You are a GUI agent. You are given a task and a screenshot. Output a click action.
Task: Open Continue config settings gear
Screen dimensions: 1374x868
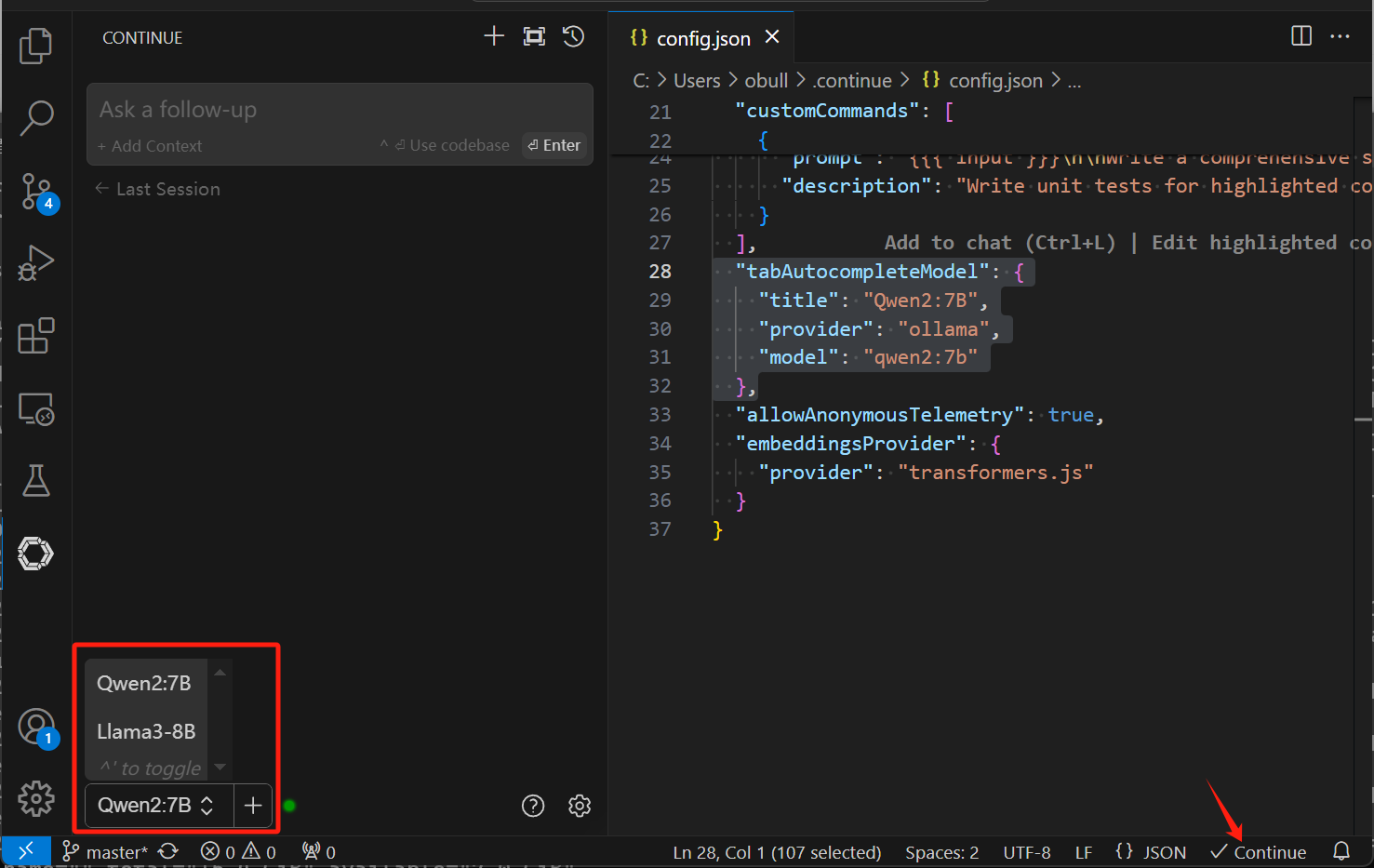click(580, 806)
